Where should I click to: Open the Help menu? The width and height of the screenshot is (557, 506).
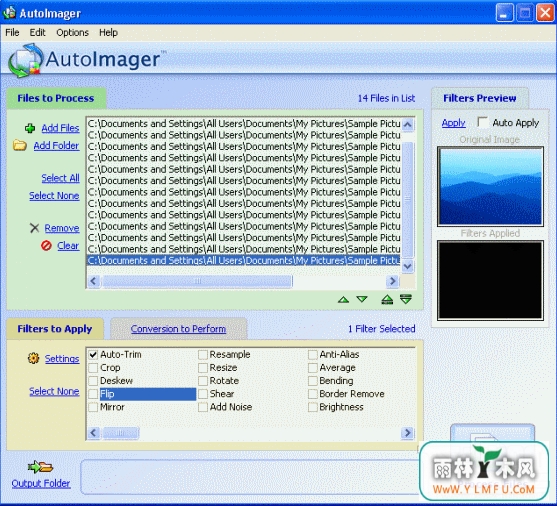tap(108, 32)
